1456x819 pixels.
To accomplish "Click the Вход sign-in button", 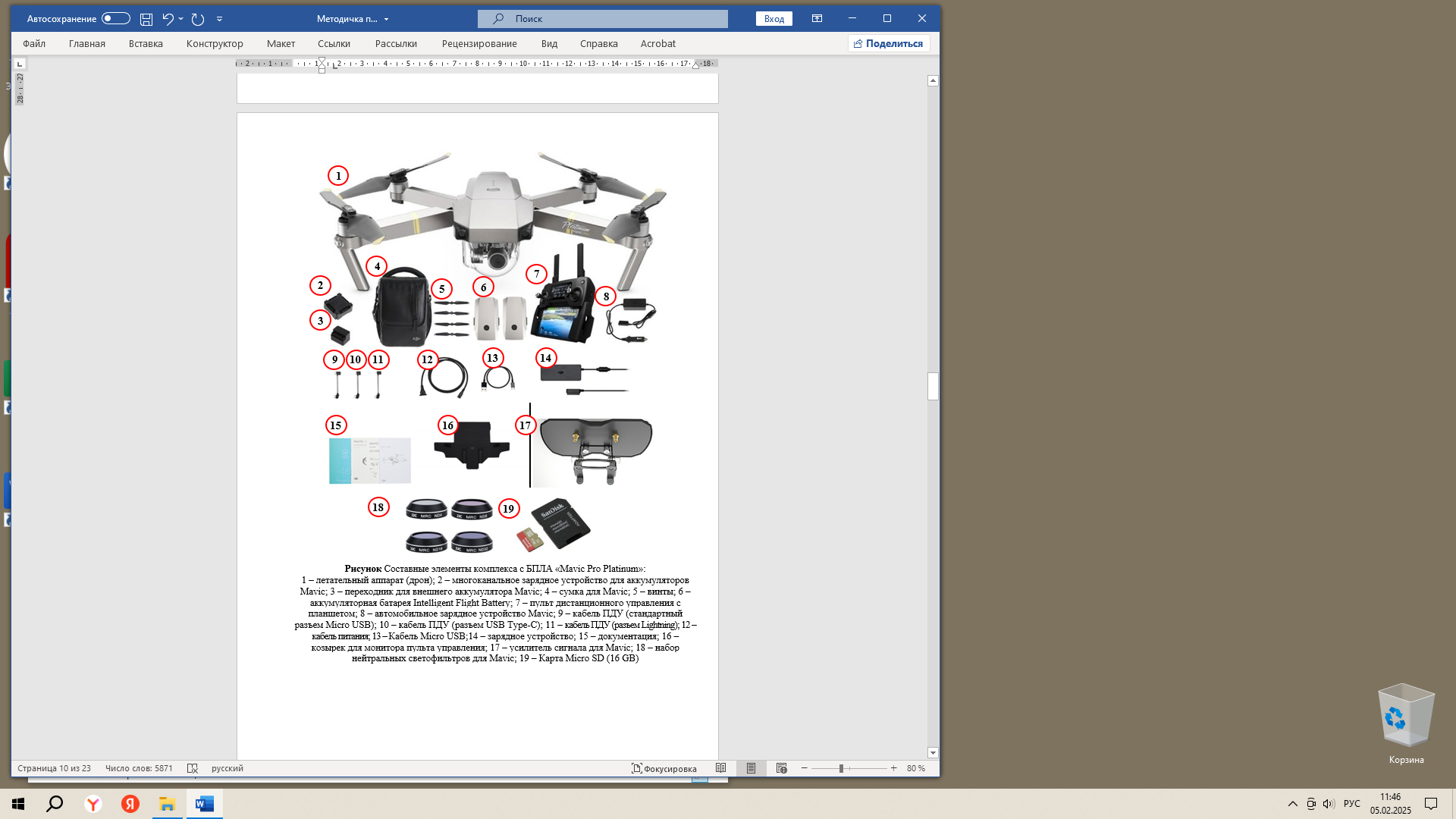I will click(773, 19).
